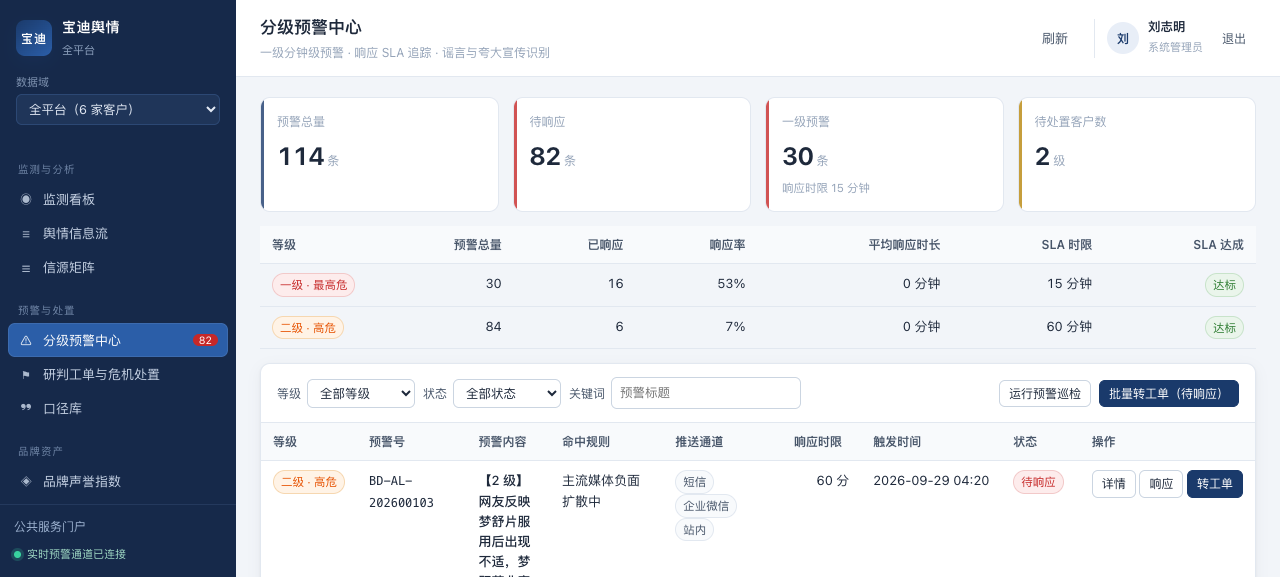This screenshot has height=577, width=1280.
Task: Open 口径库 menu item
Action: [x=118, y=408]
